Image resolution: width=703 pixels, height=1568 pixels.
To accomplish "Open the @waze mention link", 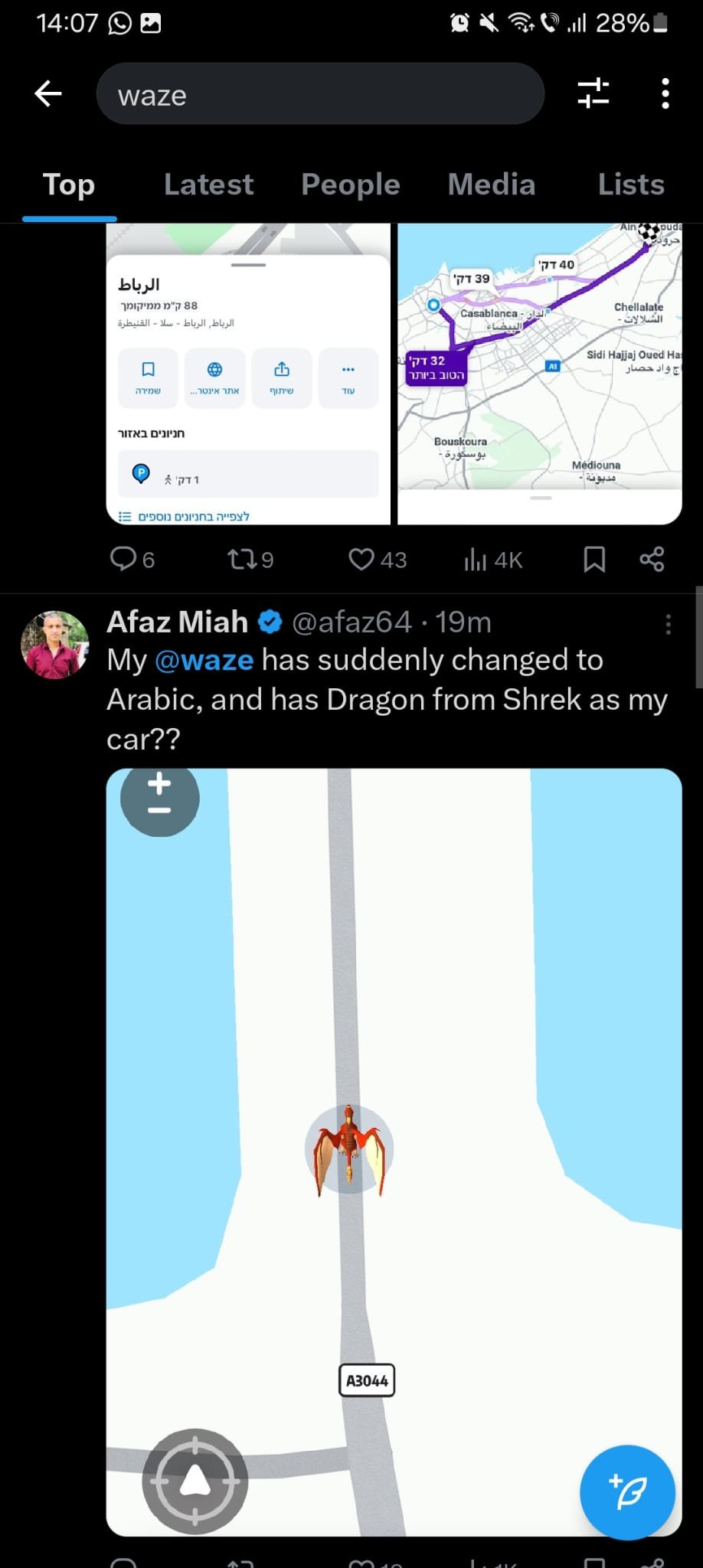I will 204,660.
